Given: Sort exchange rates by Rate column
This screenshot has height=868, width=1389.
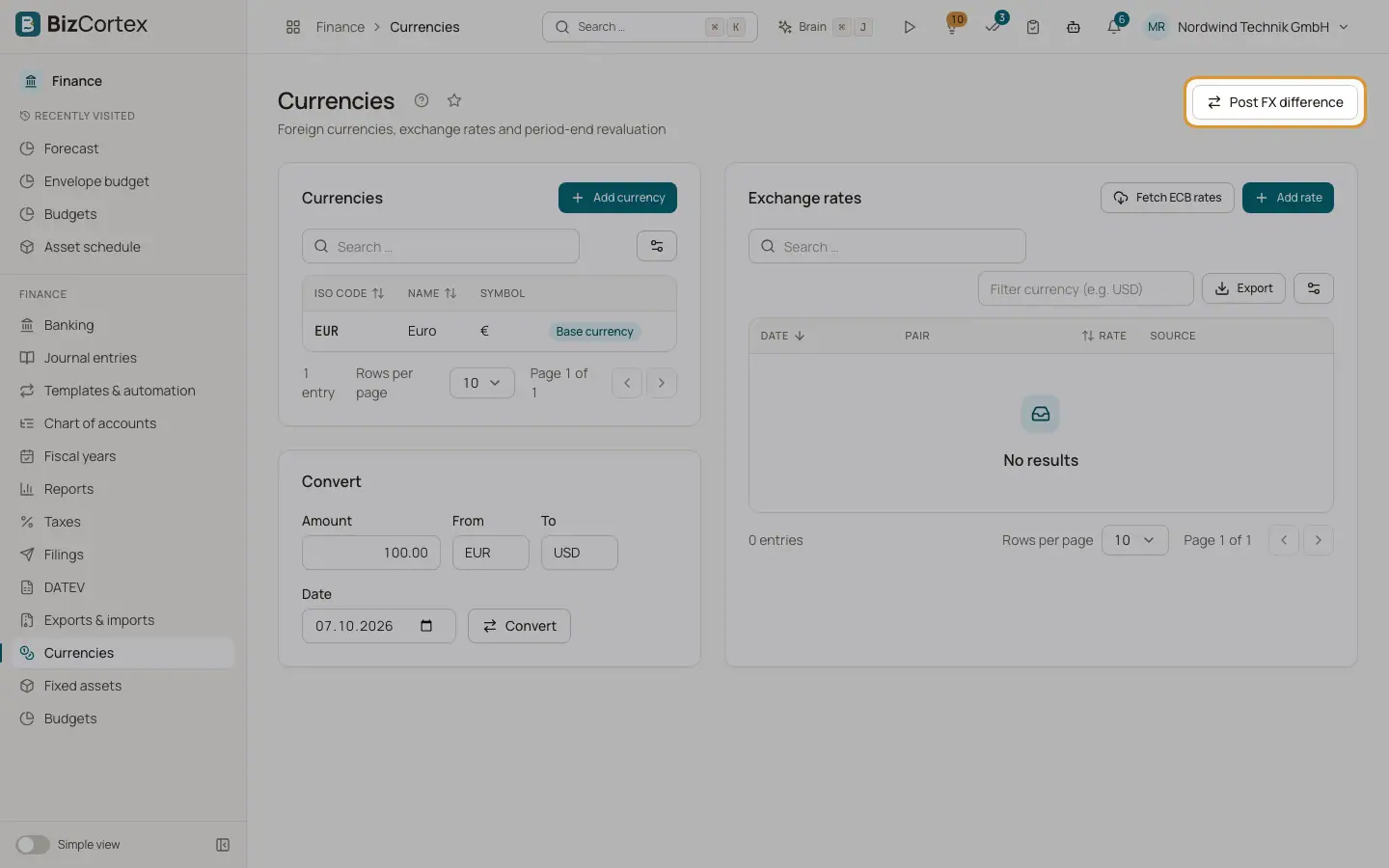Looking at the screenshot, I should pyautogui.click(x=1103, y=336).
